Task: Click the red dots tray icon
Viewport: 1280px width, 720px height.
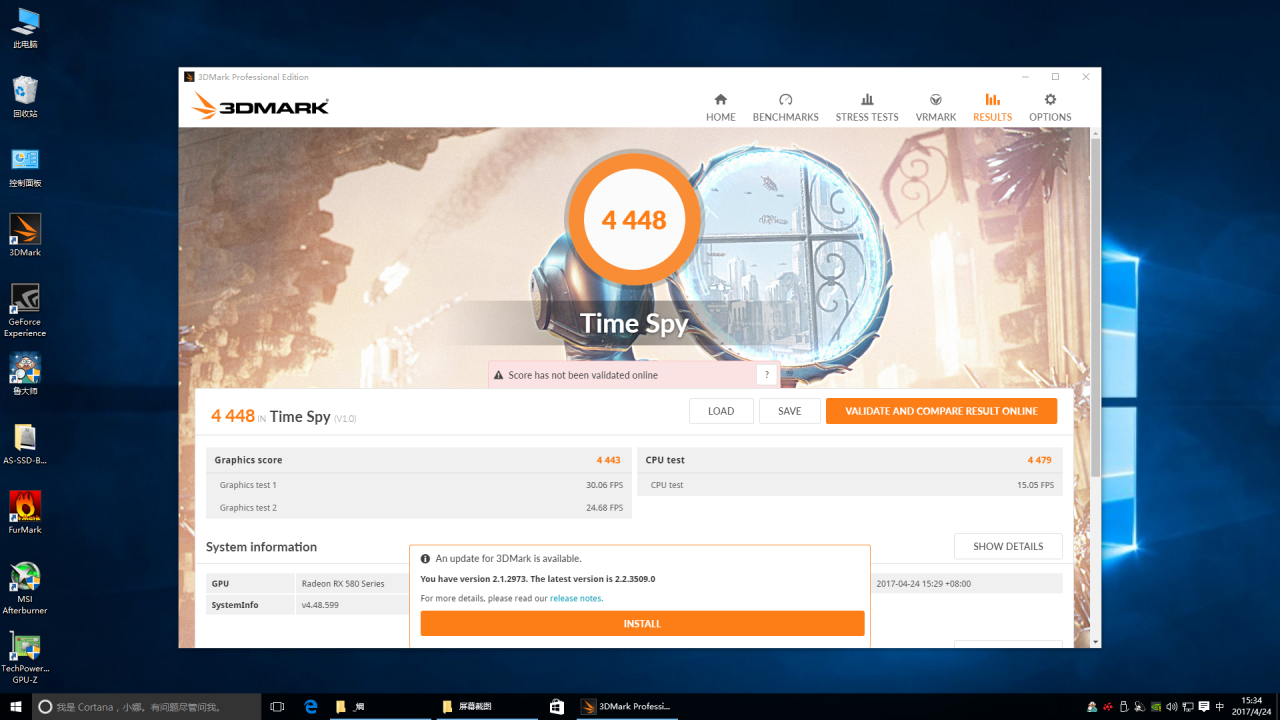Action: 1108,707
